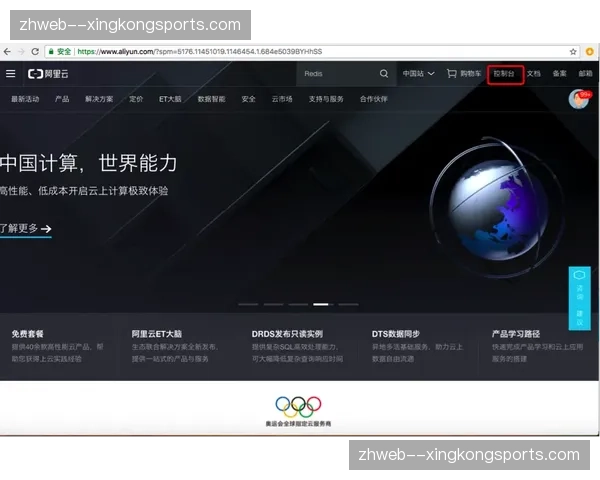Click the green 安全 secure site indicator
600x480 pixels.
pyautogui.click(x=60, y=52)
